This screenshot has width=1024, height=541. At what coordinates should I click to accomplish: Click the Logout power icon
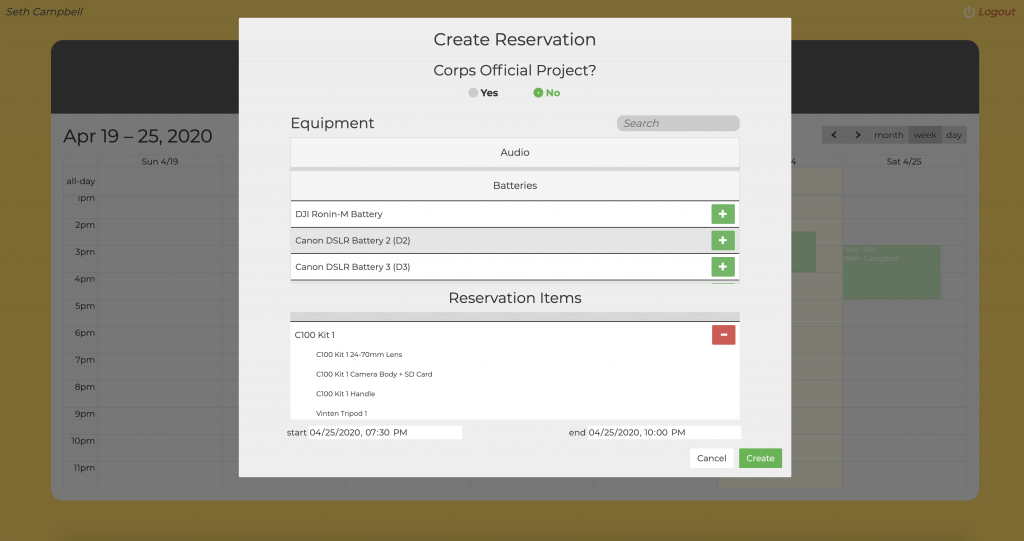click(x=968, y=12)
